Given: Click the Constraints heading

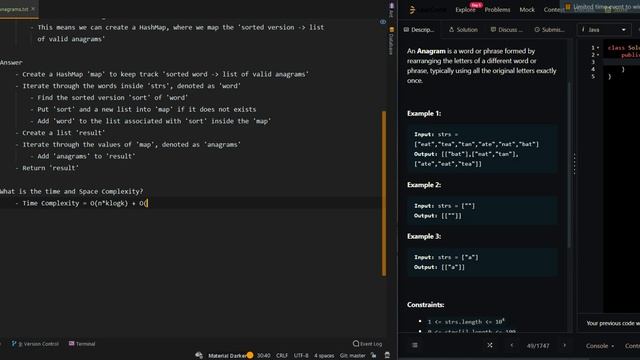Looking at the screenshot, I should pos(425,305).
